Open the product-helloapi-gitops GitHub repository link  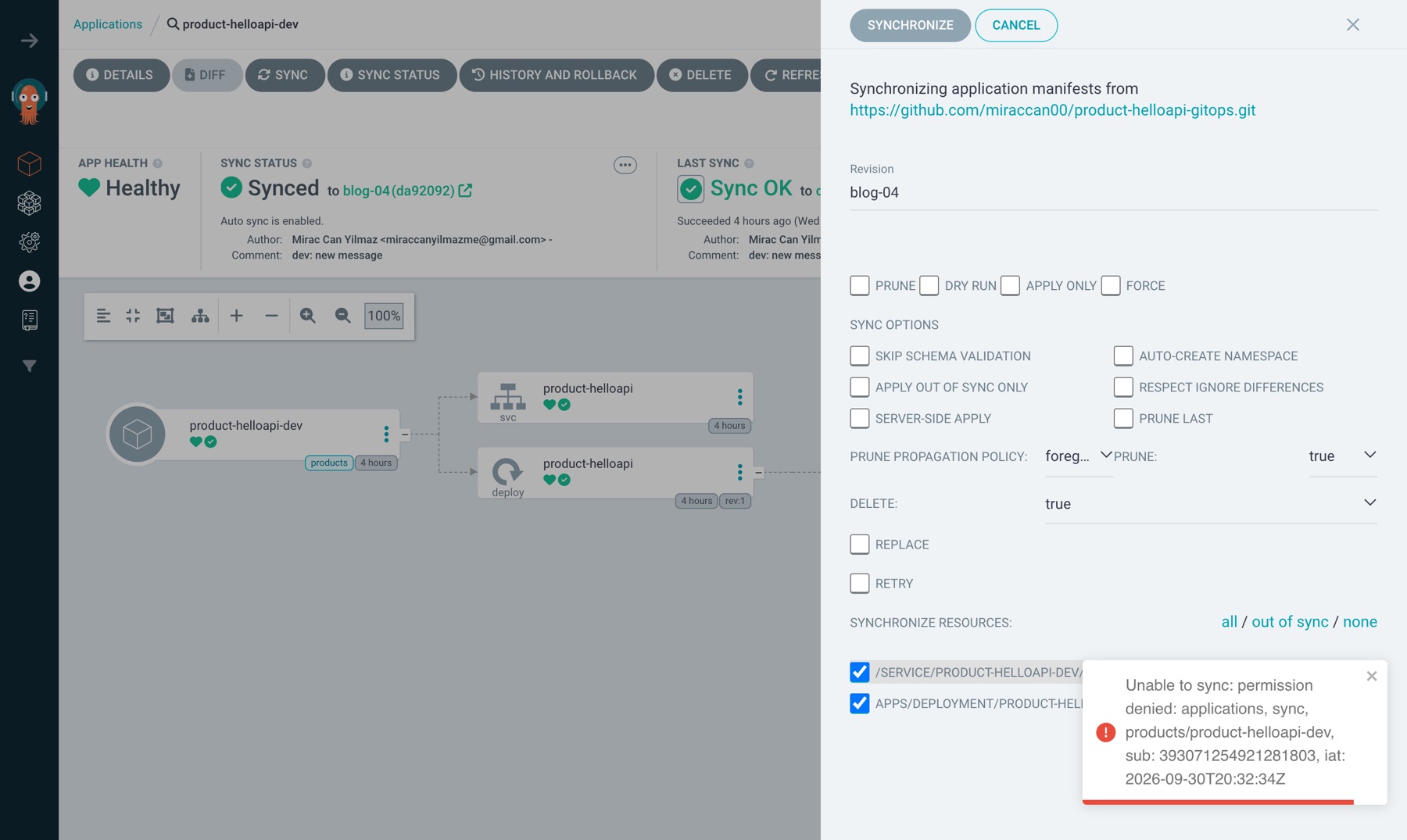click(1052, 110)
